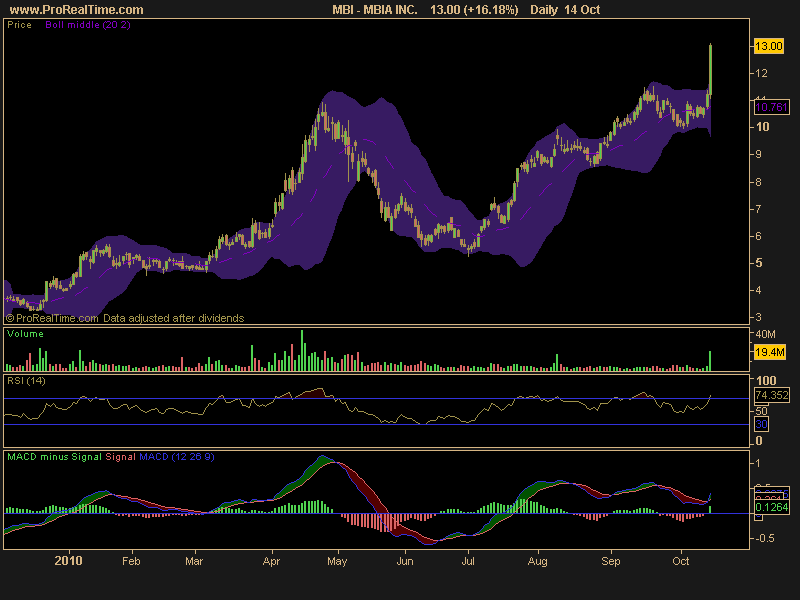Click the MBI - MBIA INC. title
The width and height of the screenshot is (800, 600).
[374, 10]
